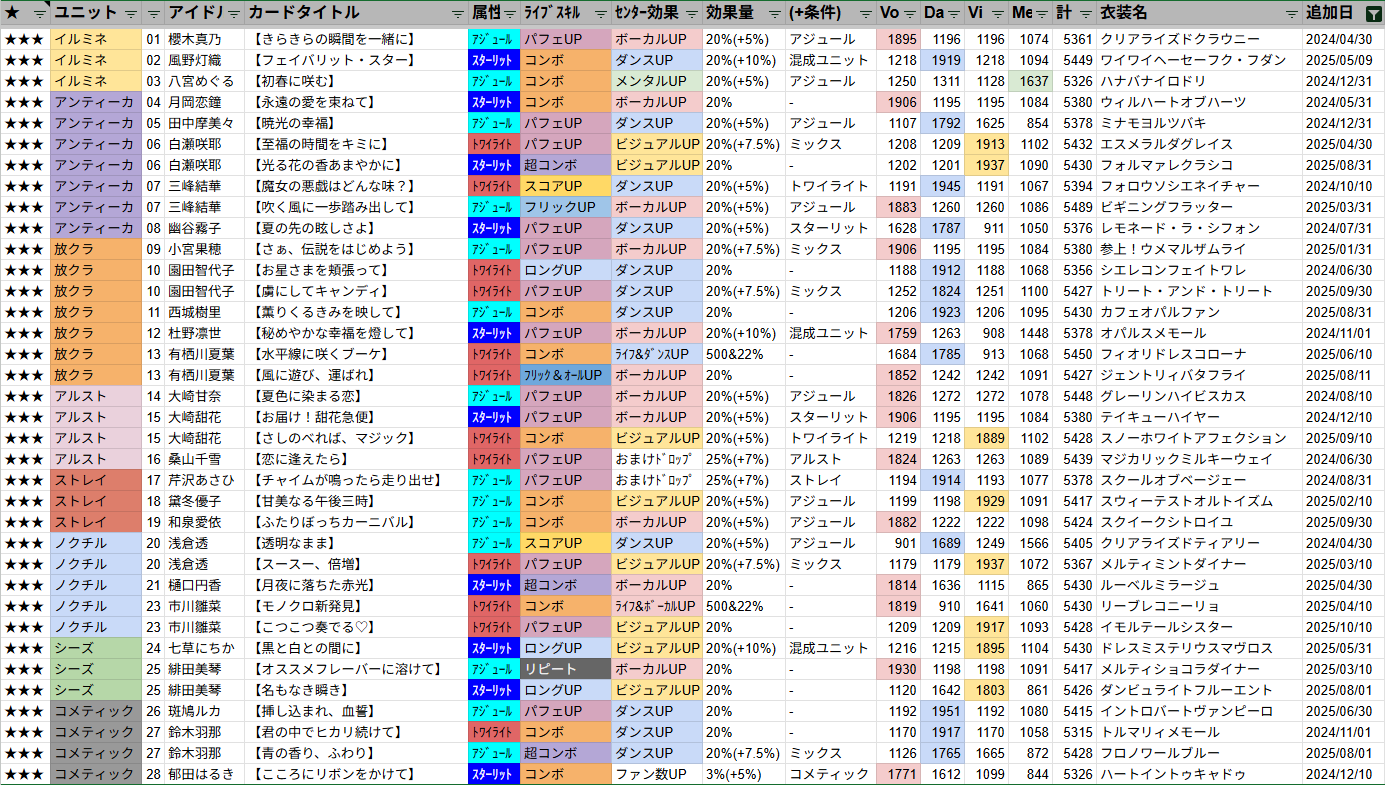Click the gray リピート live skill cell
Viewport: 1385px width, 785px height.
[564, 669]
